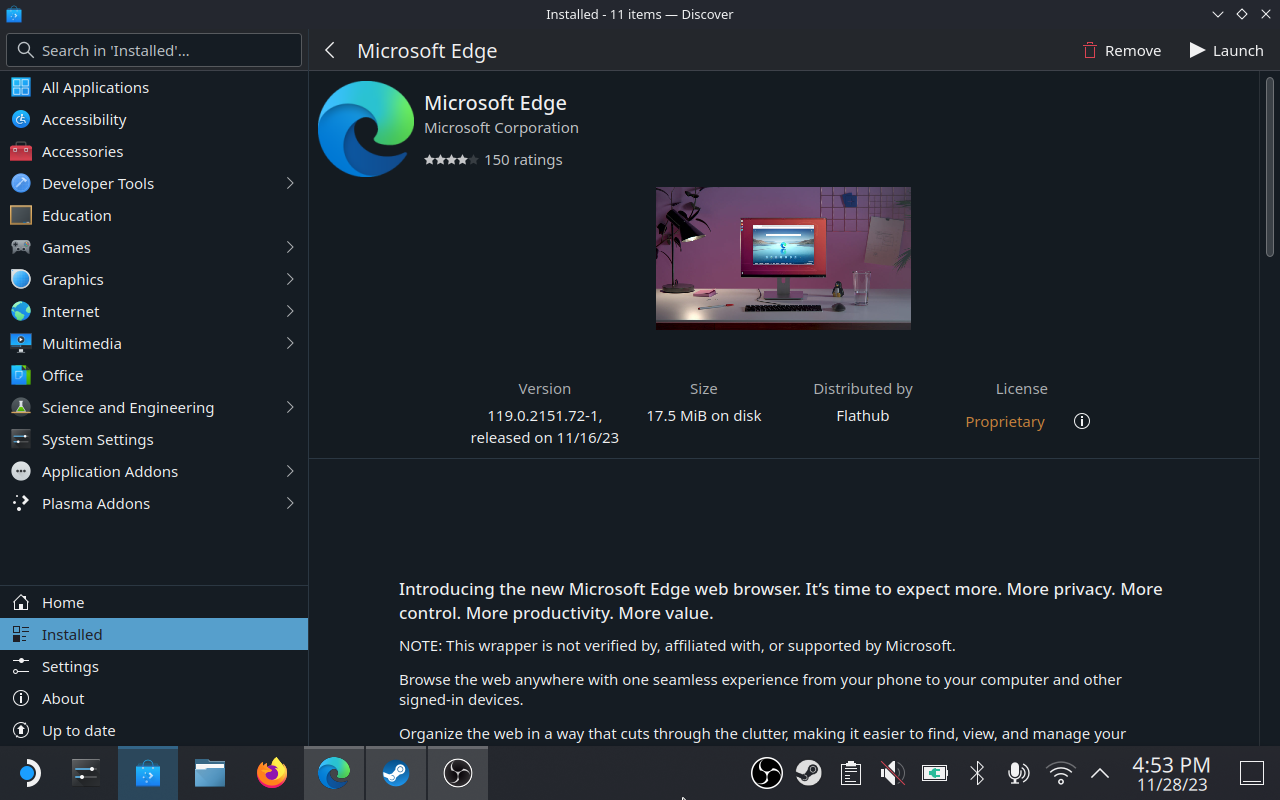Select Up to date entry
Screen dimensions: 1280x800
[154, 730]
